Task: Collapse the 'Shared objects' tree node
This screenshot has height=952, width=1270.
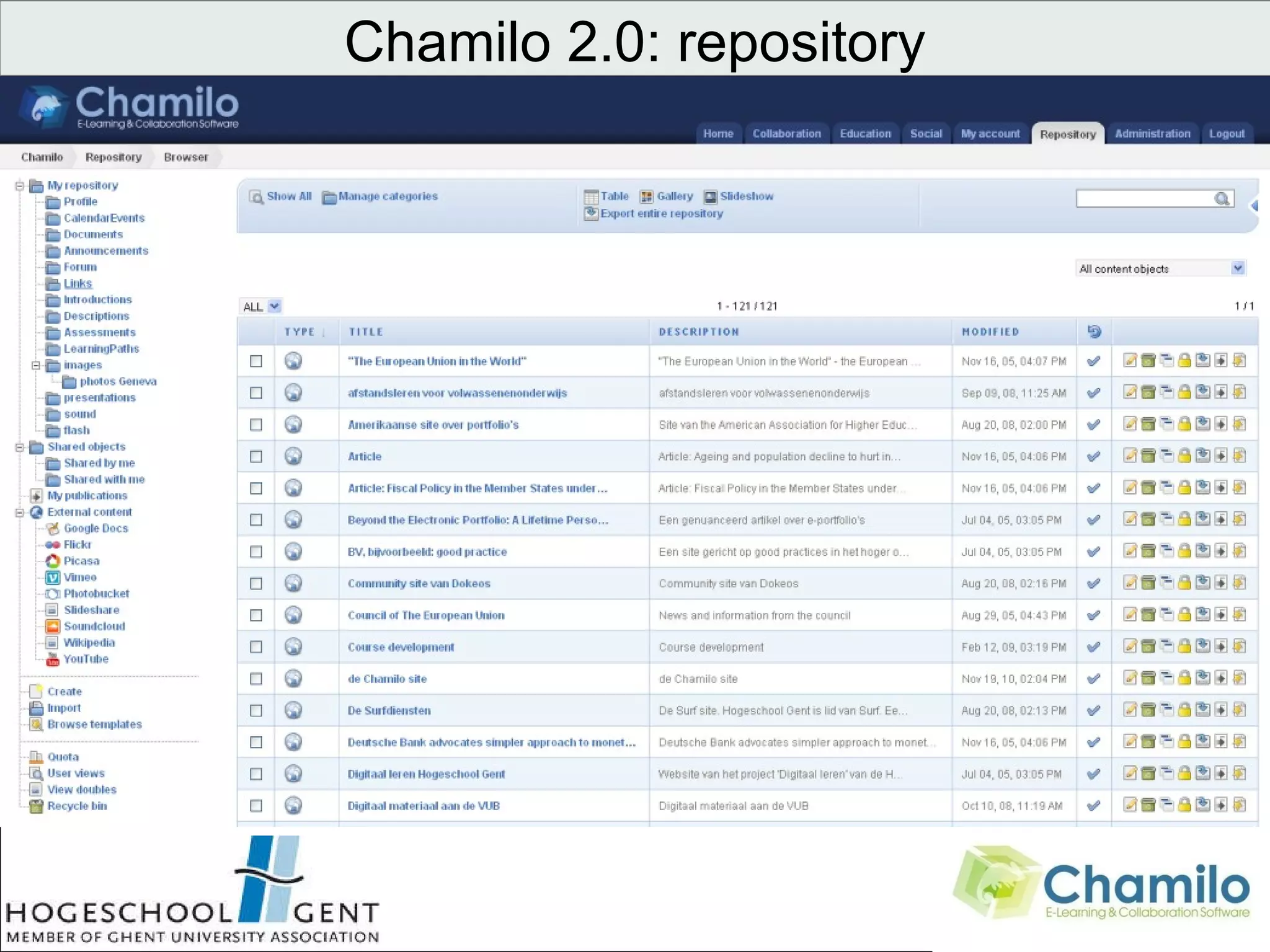Action: pyautogui.click(x=20, y=447)
